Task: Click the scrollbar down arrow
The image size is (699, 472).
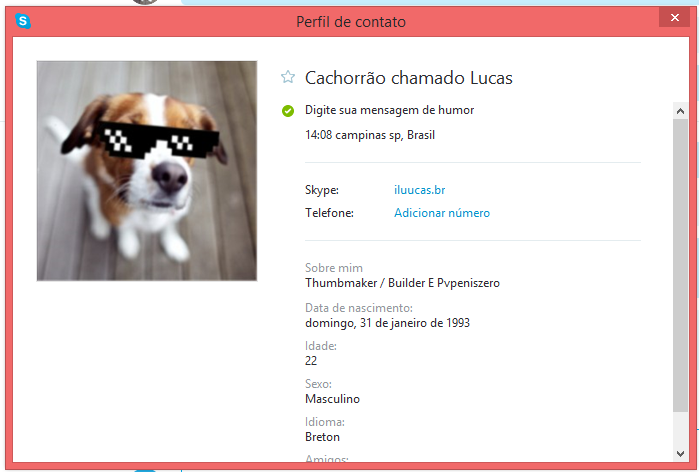Action: tap(680, 454)
